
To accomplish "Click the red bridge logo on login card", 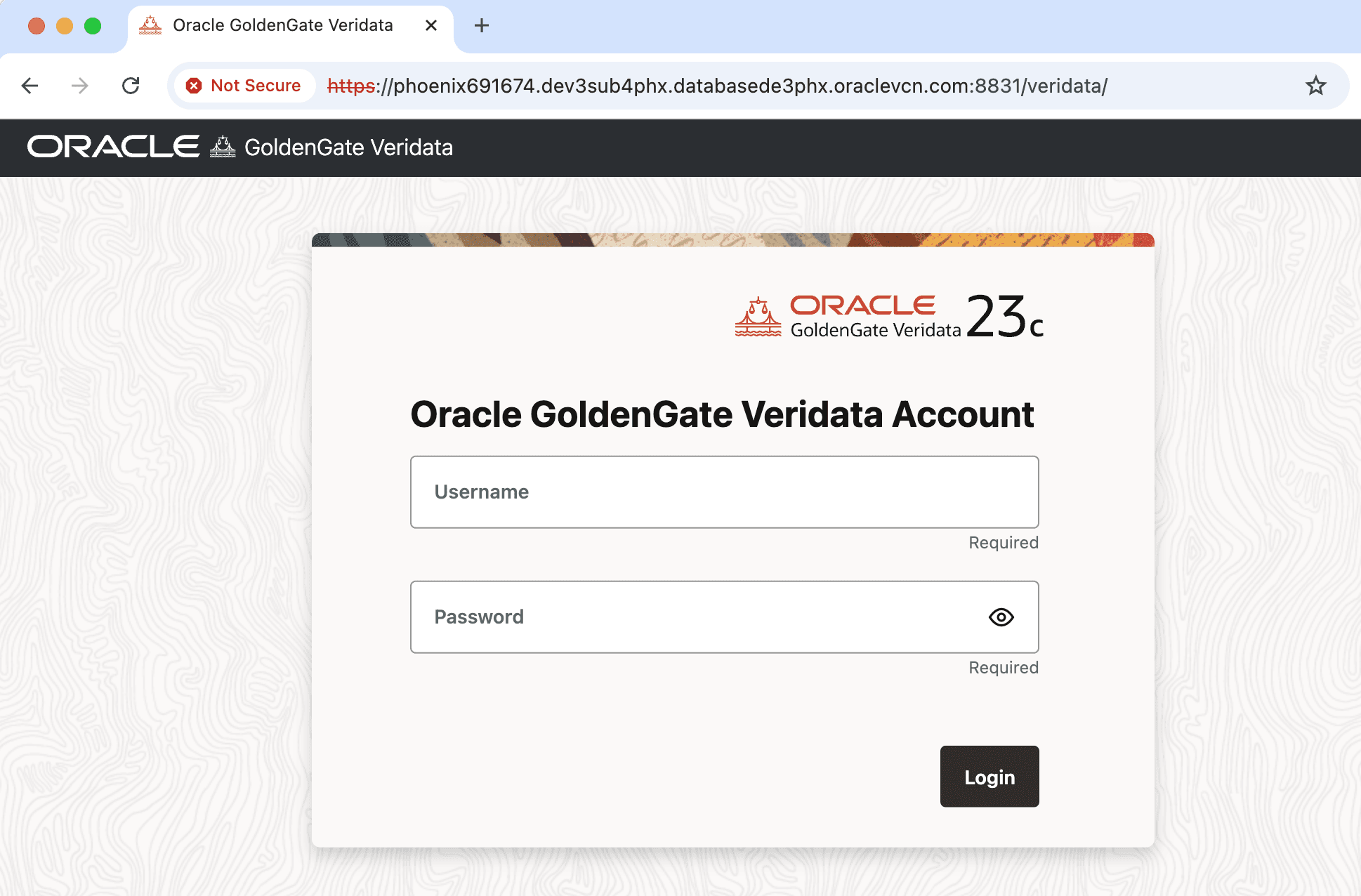I will tap(758, 317).
